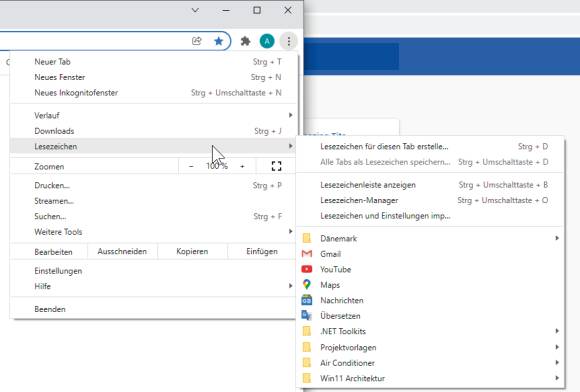The width and height of the screenshot is (580, 392).
Task: Open the Extensions puzzle icon
Action: click(x=245, y=41)
